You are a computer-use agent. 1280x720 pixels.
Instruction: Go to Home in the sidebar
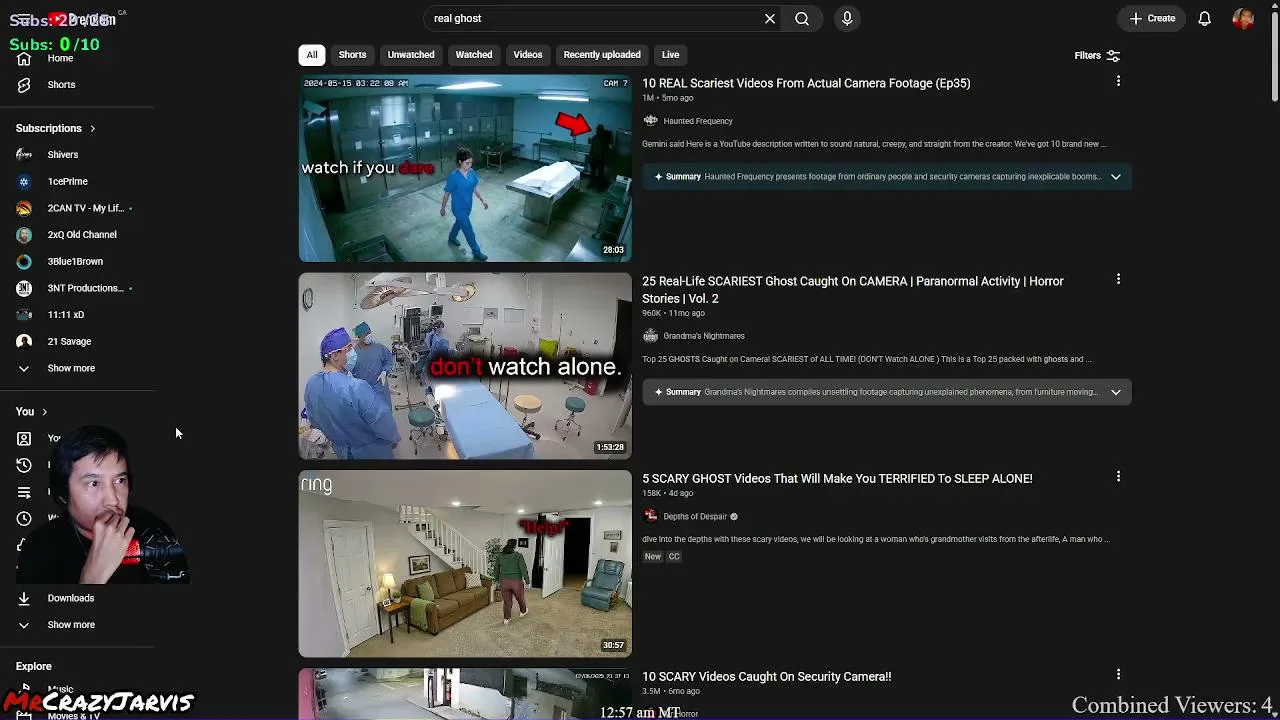(x=60, y=58)
